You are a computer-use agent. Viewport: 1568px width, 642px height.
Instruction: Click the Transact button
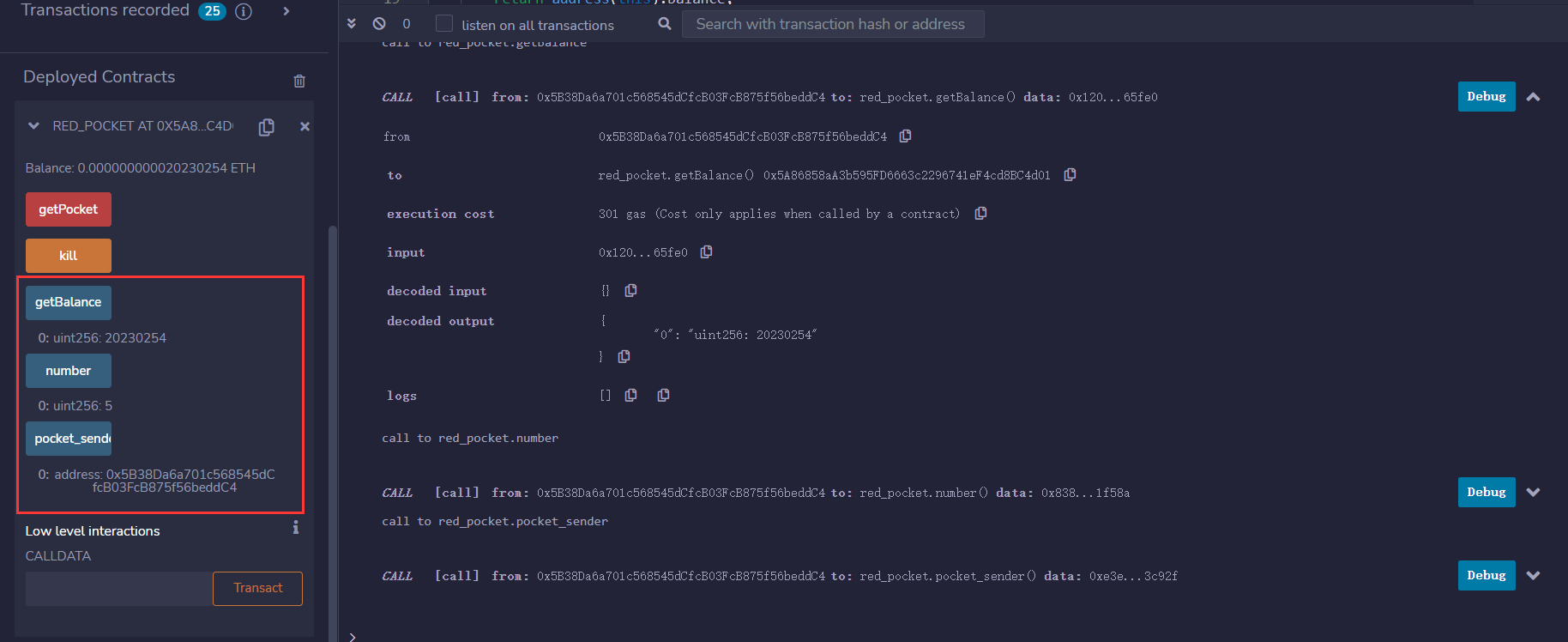(x=257, y=589)
